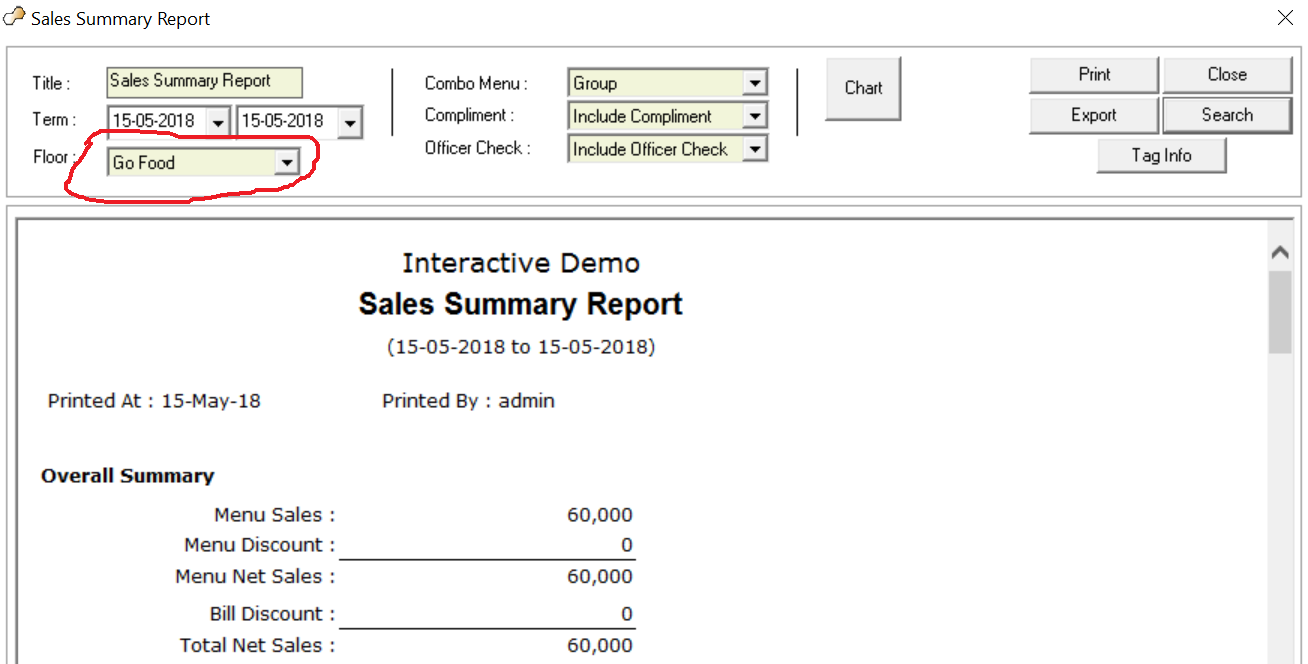Open Tag Info

tap(1161, 156)
